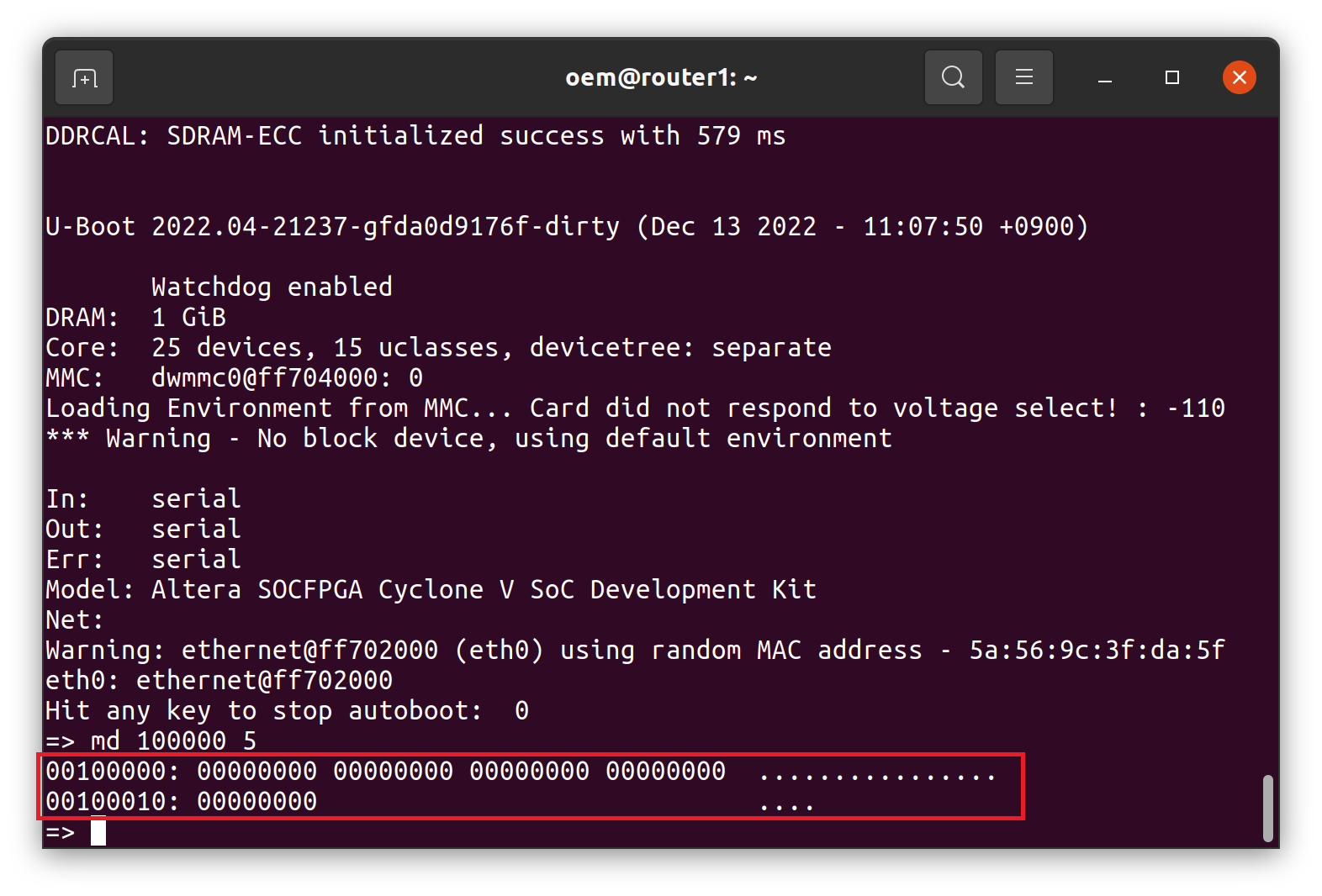
Task: Click the 00100000 memory dump row
Action: point(521,772)
